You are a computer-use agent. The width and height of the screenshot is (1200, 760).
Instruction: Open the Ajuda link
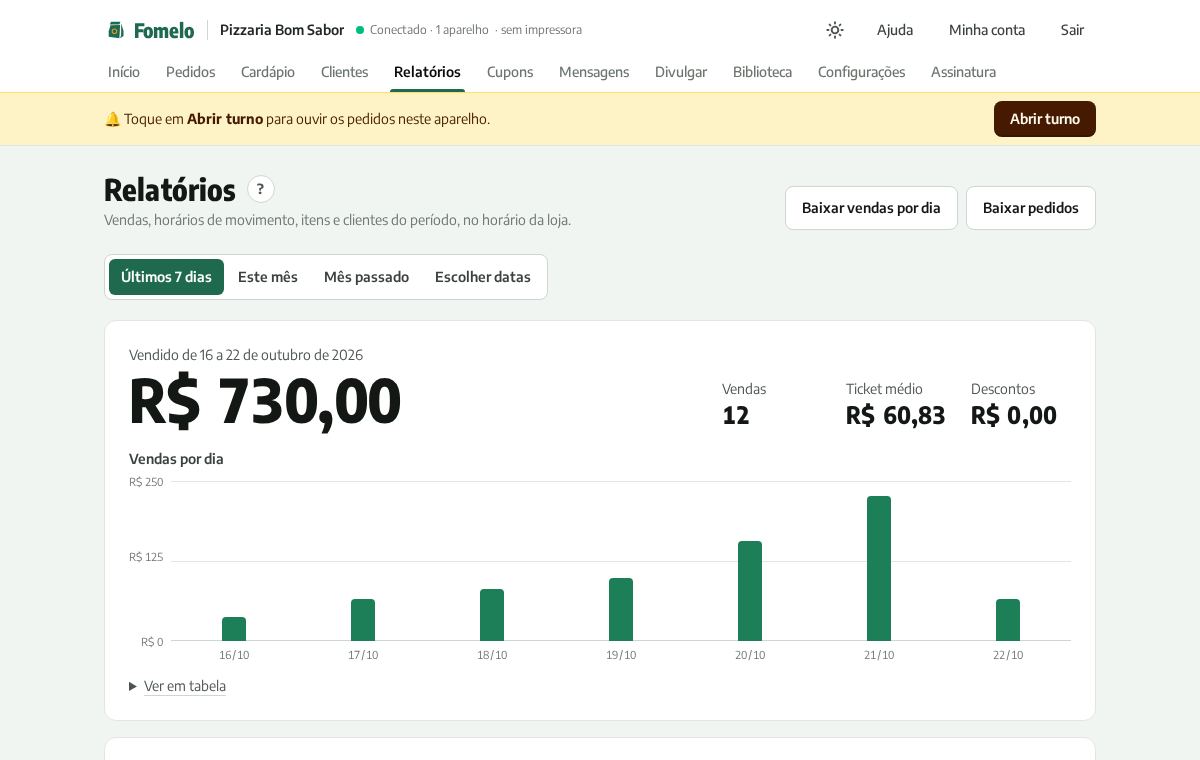pyautogui.click(x=895, y=30)
